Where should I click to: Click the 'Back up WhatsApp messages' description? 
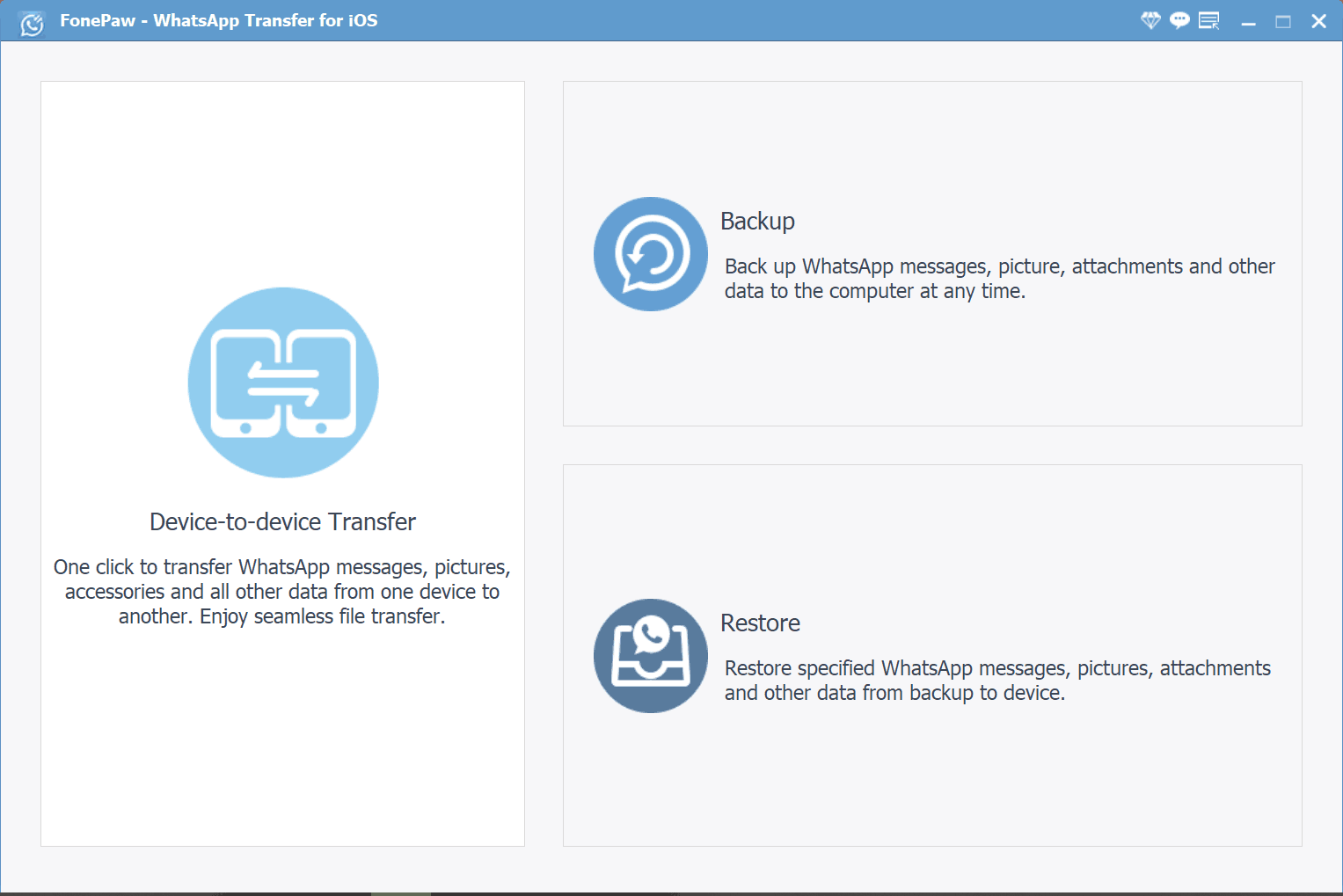pos(1000,279)
